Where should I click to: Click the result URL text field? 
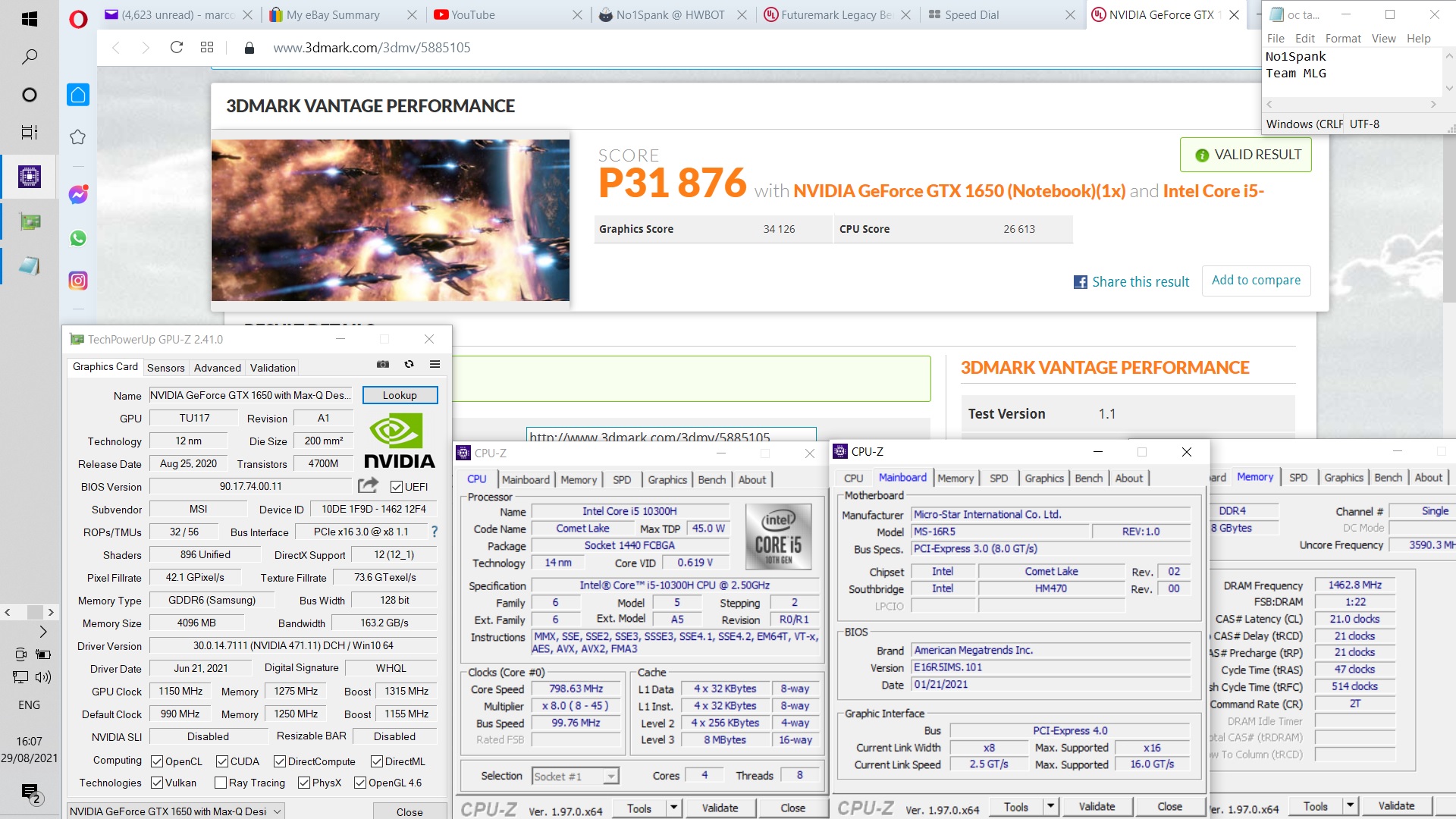point(670,435)
